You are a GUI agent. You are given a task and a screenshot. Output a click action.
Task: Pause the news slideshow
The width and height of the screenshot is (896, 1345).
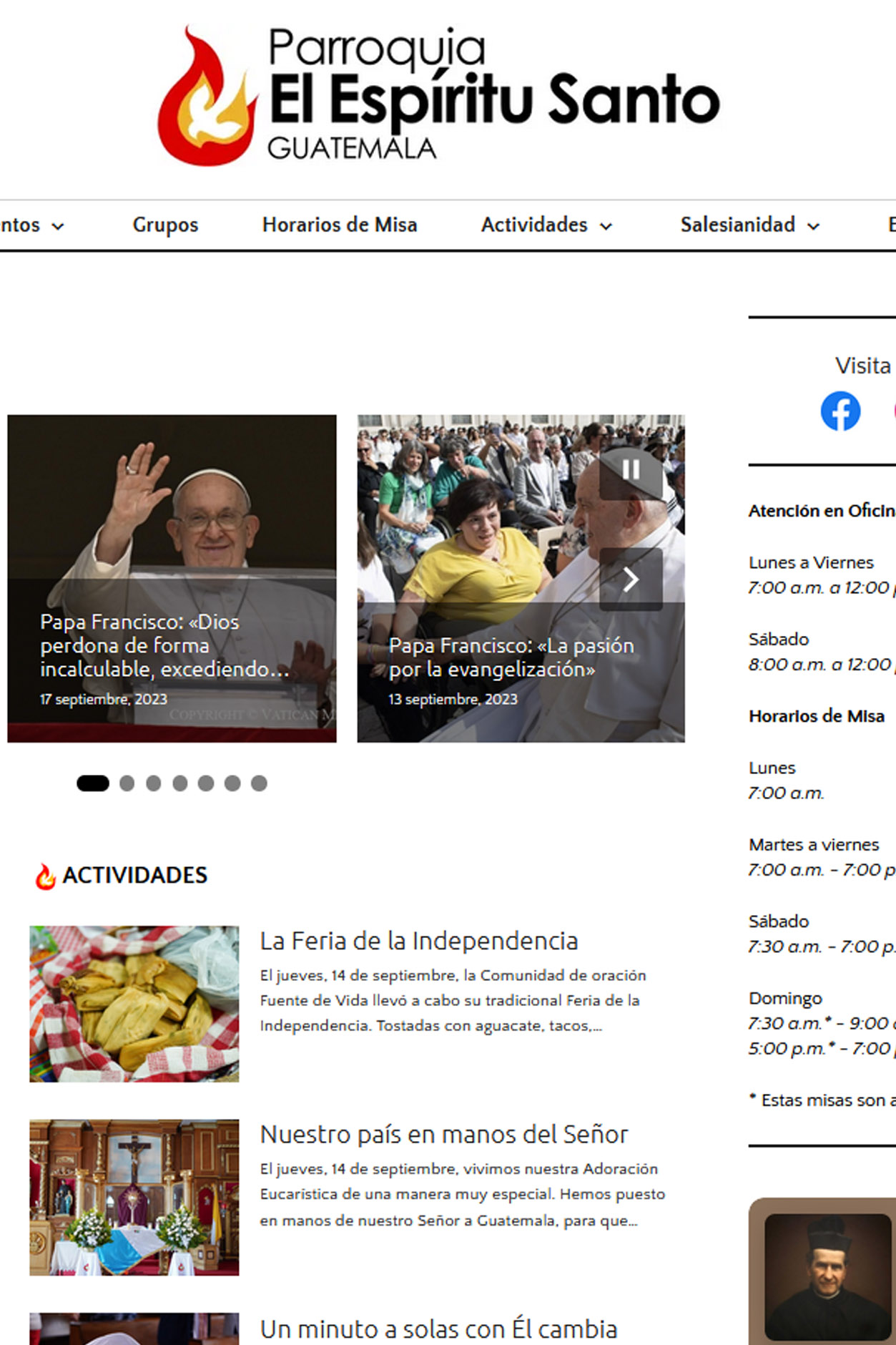coord(631,469)
